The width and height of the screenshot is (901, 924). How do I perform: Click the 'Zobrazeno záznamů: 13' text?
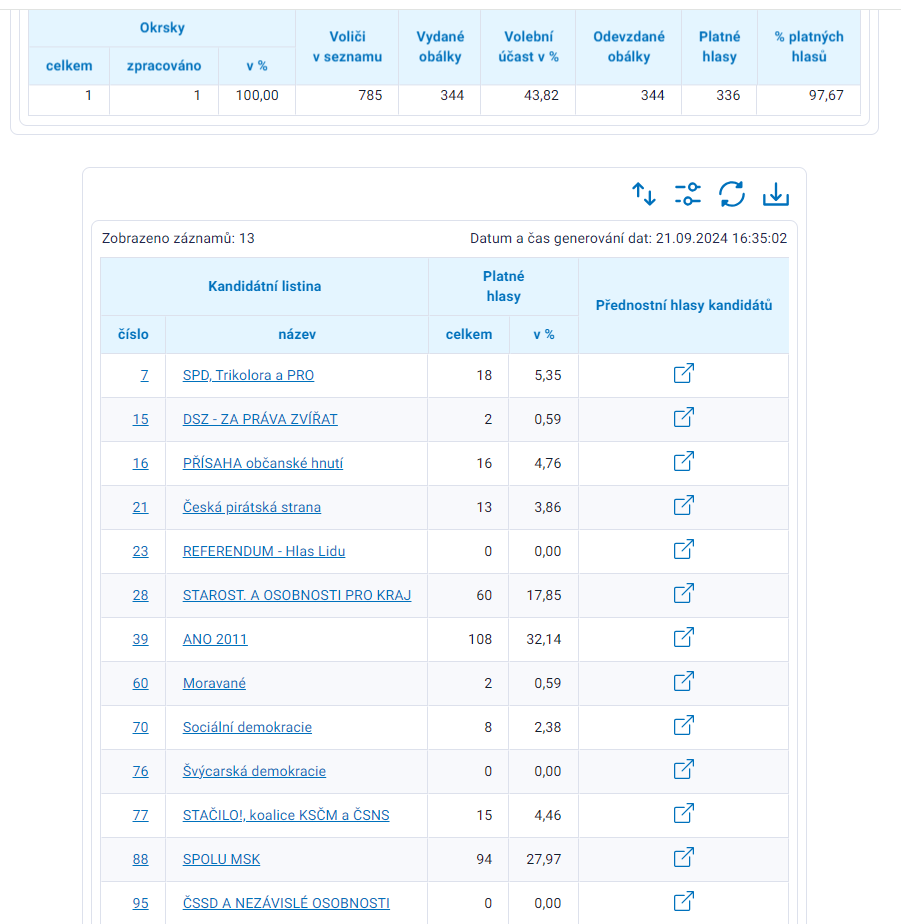(178, 238)
